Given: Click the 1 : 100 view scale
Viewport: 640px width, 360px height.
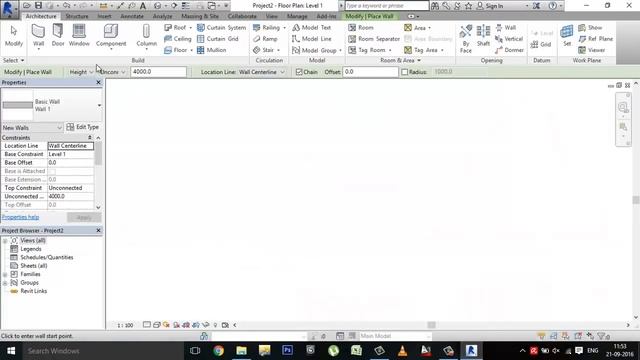Looking at the screenshot, I should point(125,325).
